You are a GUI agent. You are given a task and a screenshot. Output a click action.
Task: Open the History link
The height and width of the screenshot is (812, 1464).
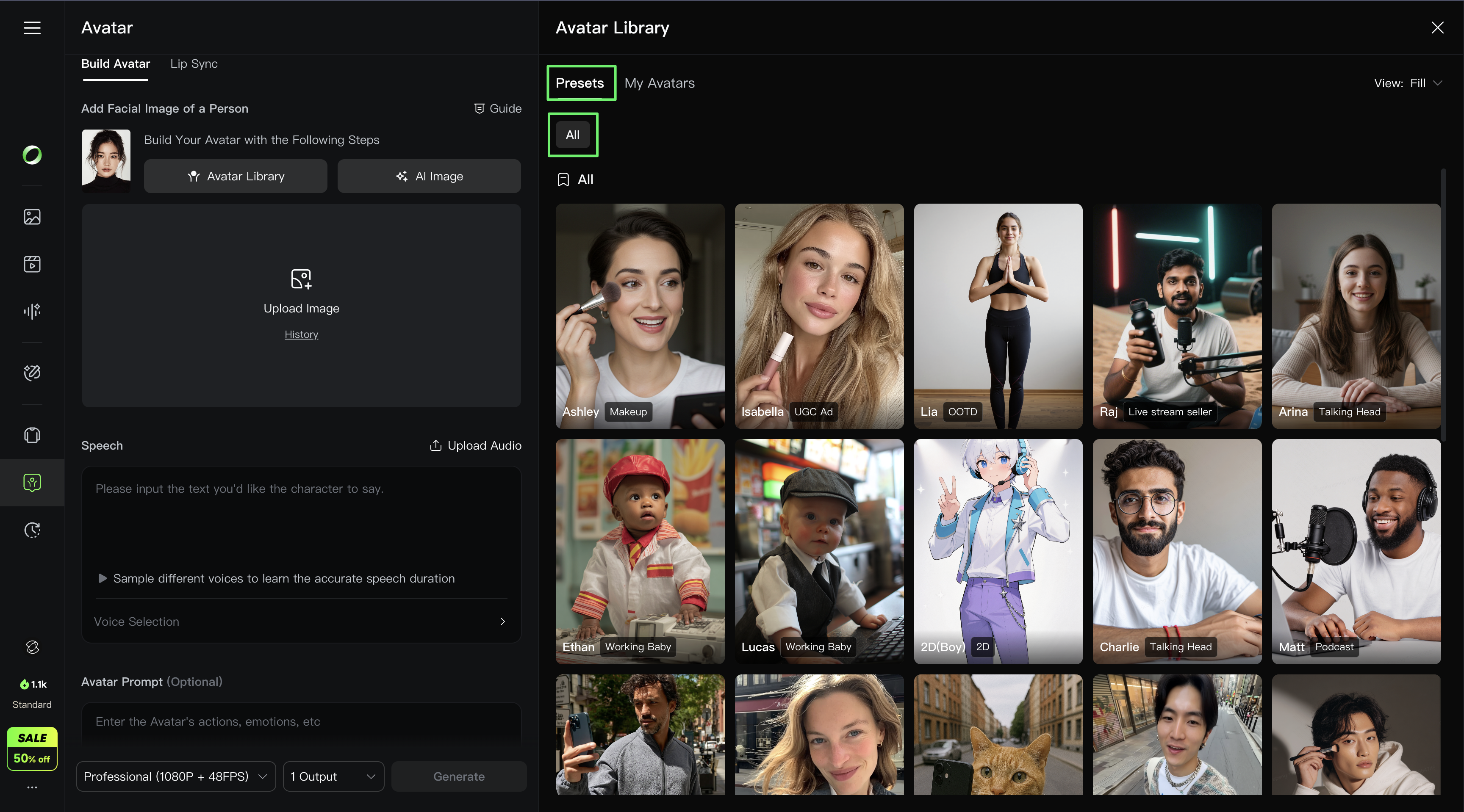coord(301,334)
